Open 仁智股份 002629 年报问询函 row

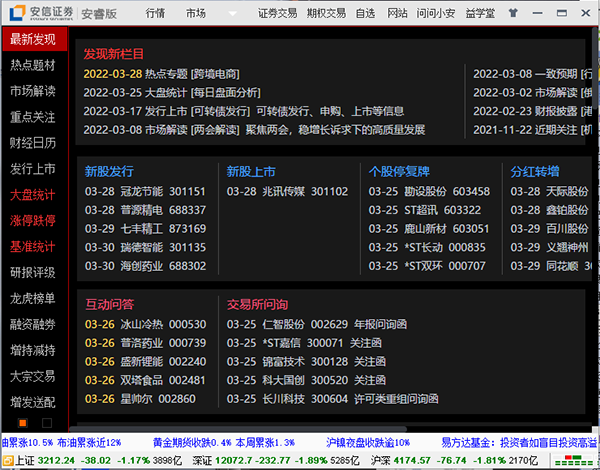317,325
